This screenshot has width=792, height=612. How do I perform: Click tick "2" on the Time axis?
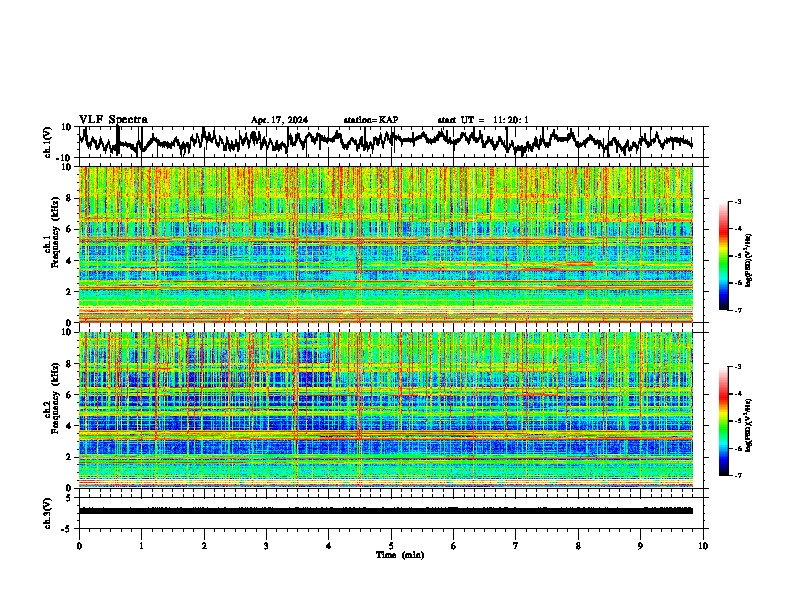click(x=204, y=546)
